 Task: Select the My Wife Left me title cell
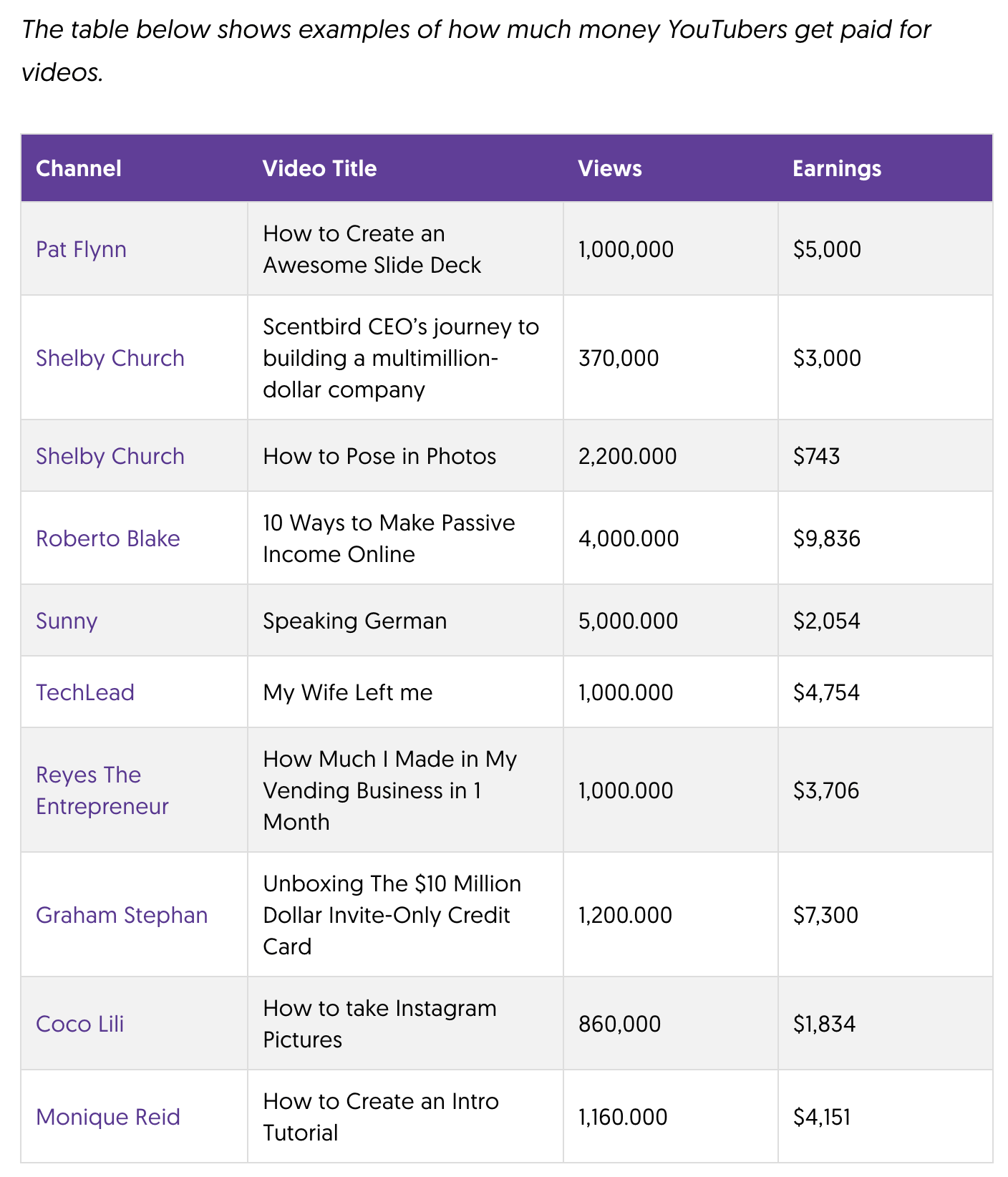click(x=348, y=692)
